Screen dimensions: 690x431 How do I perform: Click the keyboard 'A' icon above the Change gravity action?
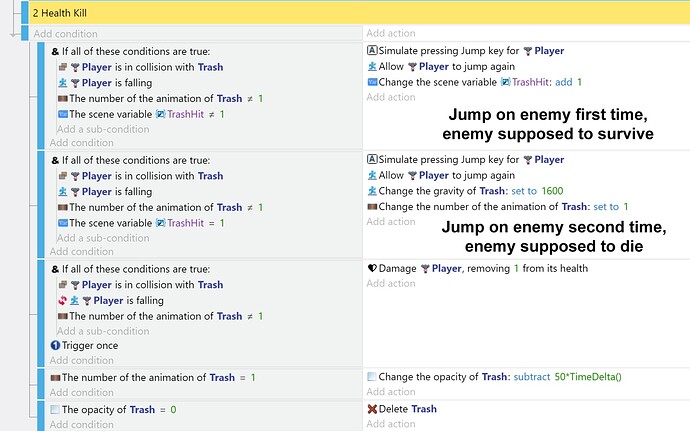click(372, 159)
